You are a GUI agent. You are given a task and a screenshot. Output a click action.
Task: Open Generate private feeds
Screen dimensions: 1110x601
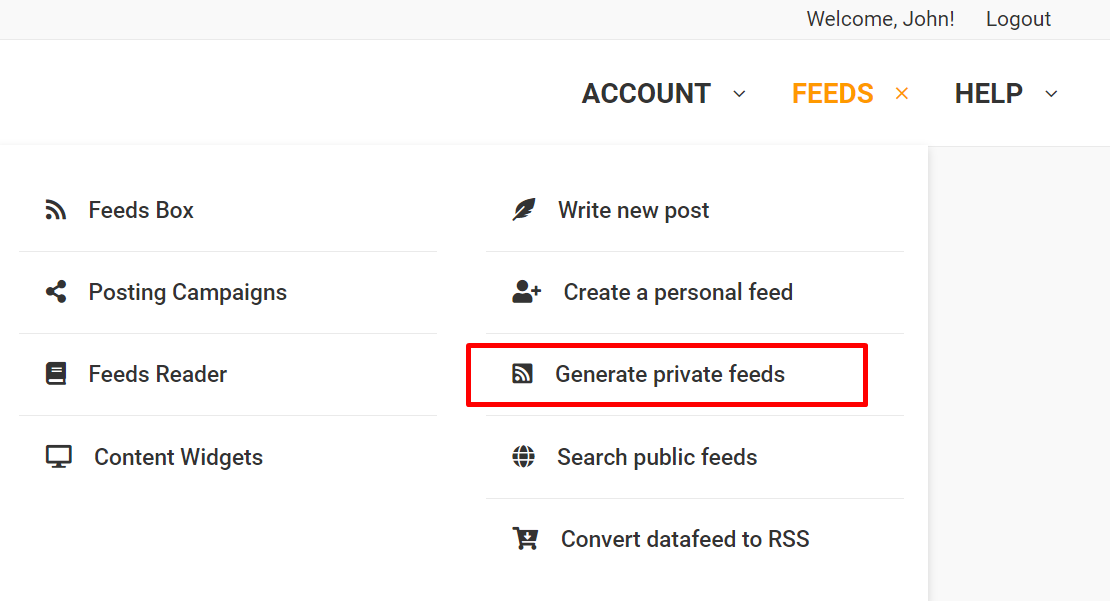coord(670,374)
